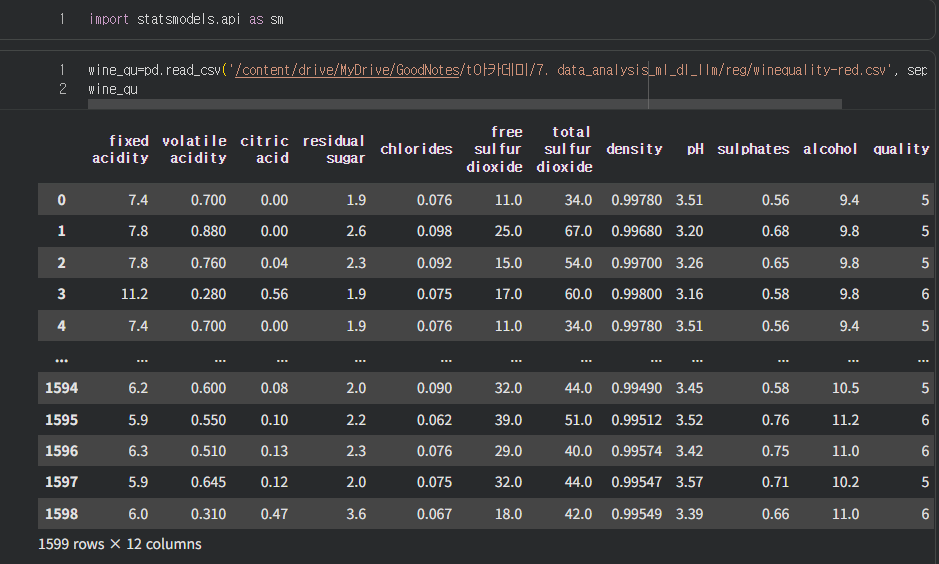Image resolution: width=939 pixels, height=564 pixels.
Task: Click density value 0.99512 in row 1595
Action: 637,420
